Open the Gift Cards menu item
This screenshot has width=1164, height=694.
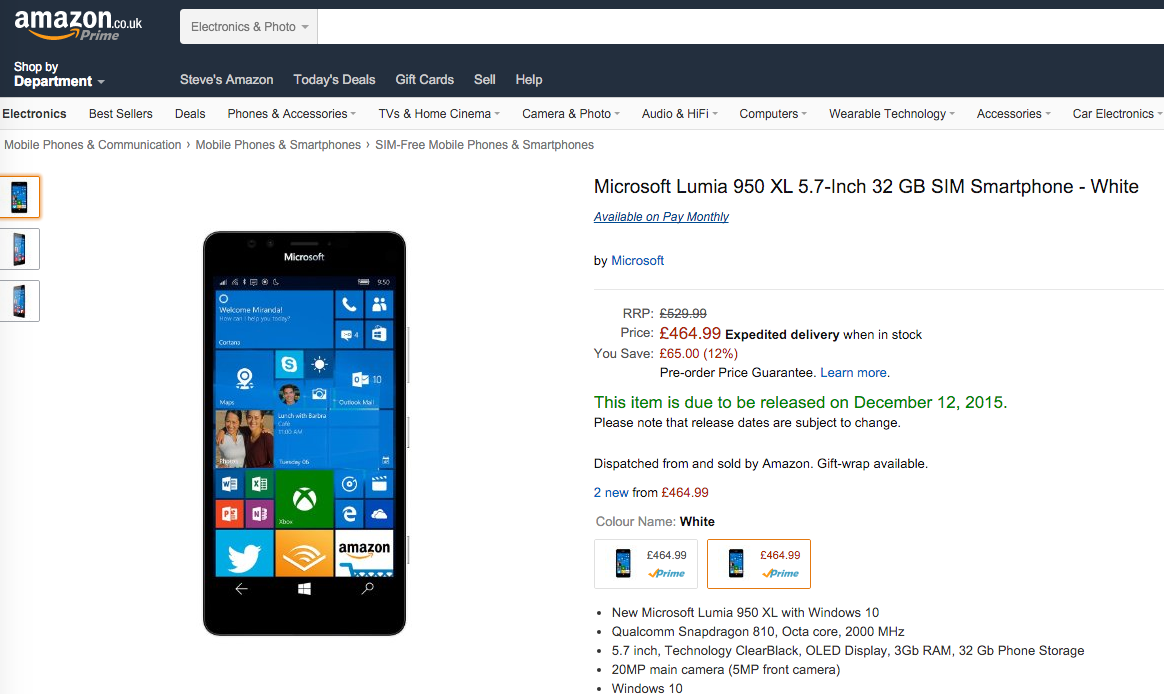tap(425, 79)
